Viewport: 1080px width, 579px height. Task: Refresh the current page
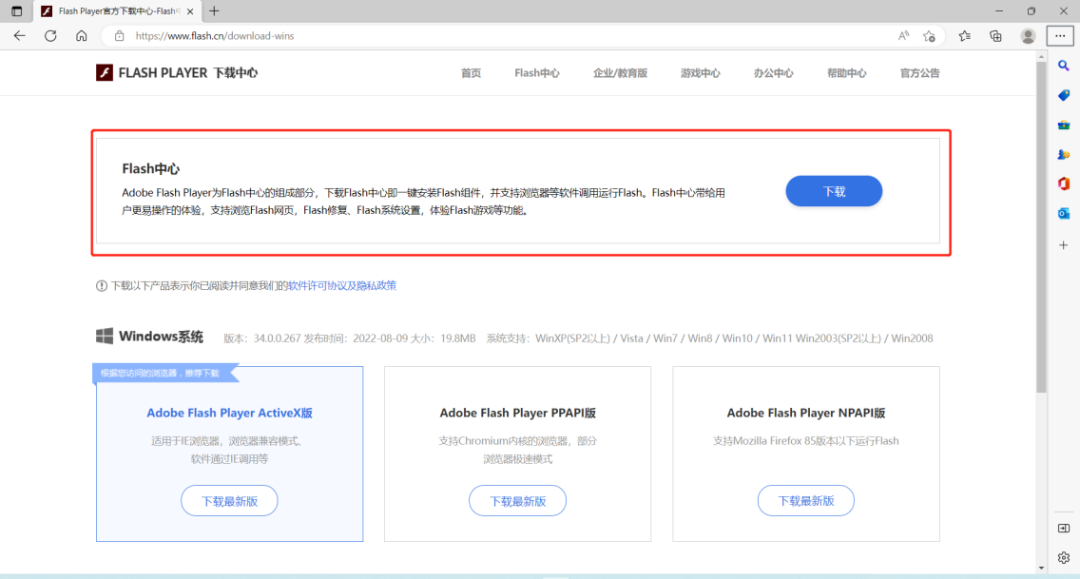click(50, 36)
